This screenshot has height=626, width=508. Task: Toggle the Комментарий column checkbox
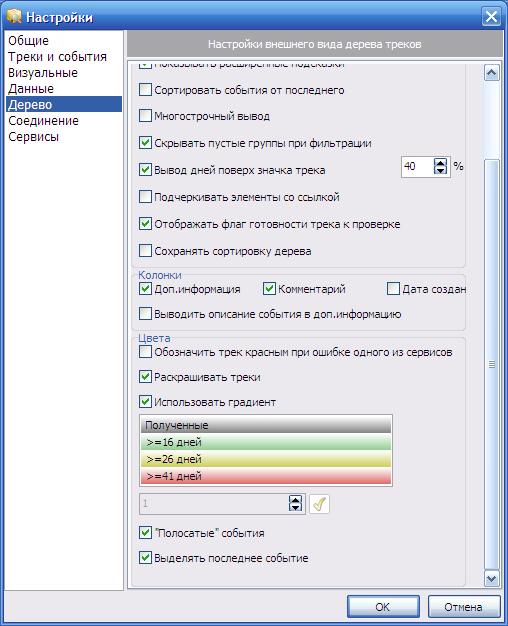click(269, 288)
